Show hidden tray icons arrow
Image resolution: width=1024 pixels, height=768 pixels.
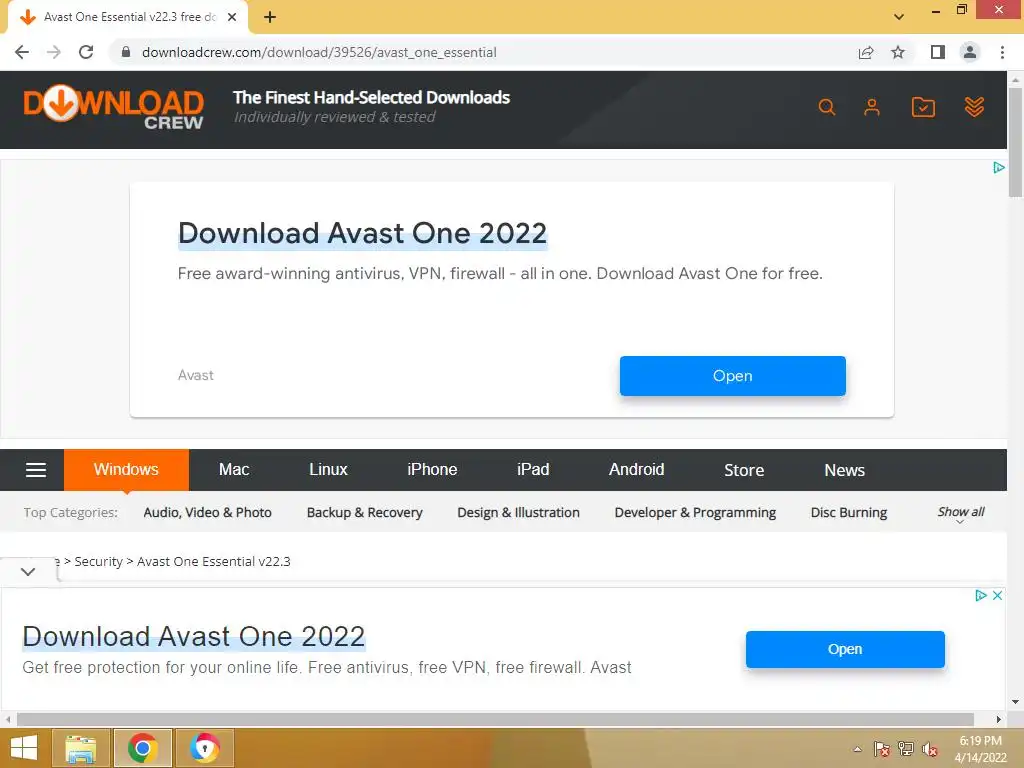point(857,750)
